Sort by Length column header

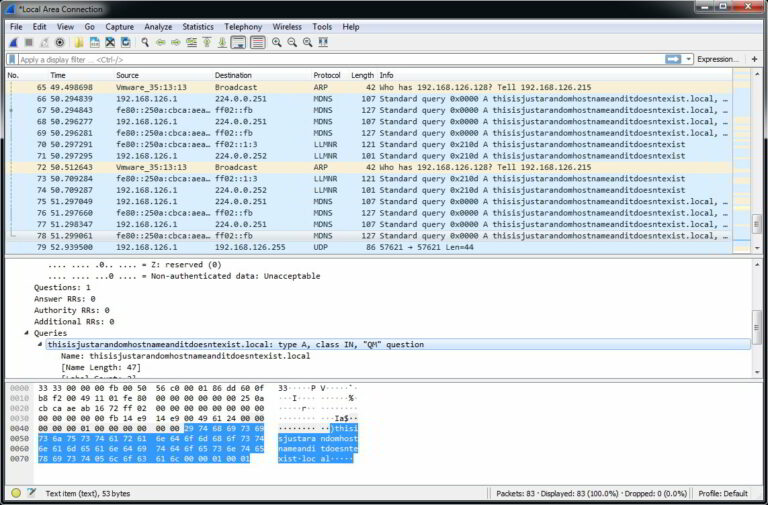tap(362, 75)
